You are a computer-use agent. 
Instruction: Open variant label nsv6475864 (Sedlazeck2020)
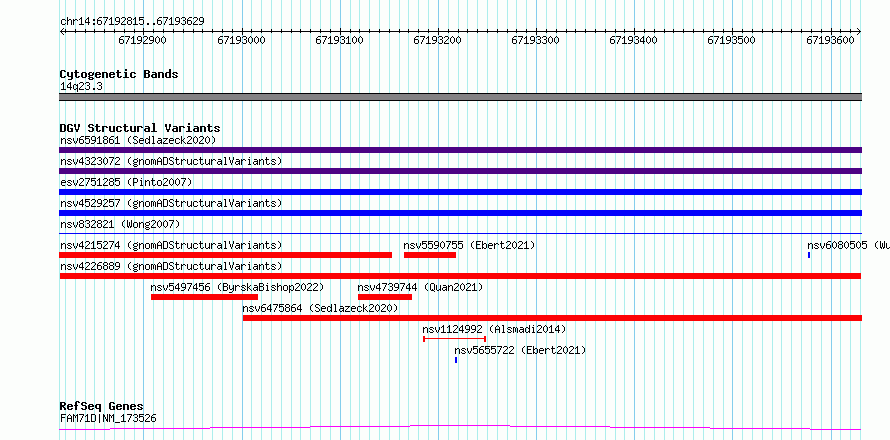pyautogui.click(x=320, y=308)
